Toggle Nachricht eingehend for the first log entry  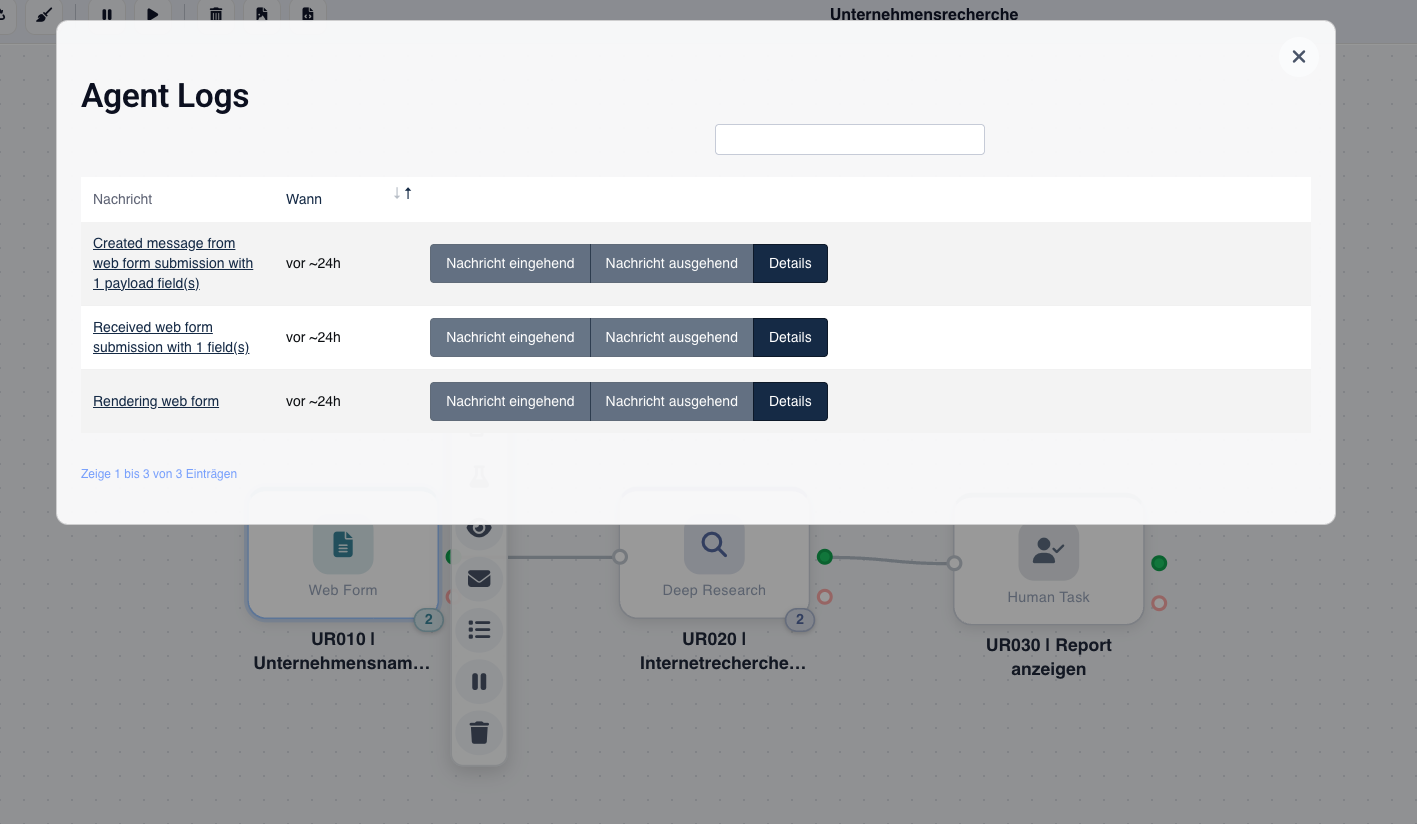tap(510, 263)
